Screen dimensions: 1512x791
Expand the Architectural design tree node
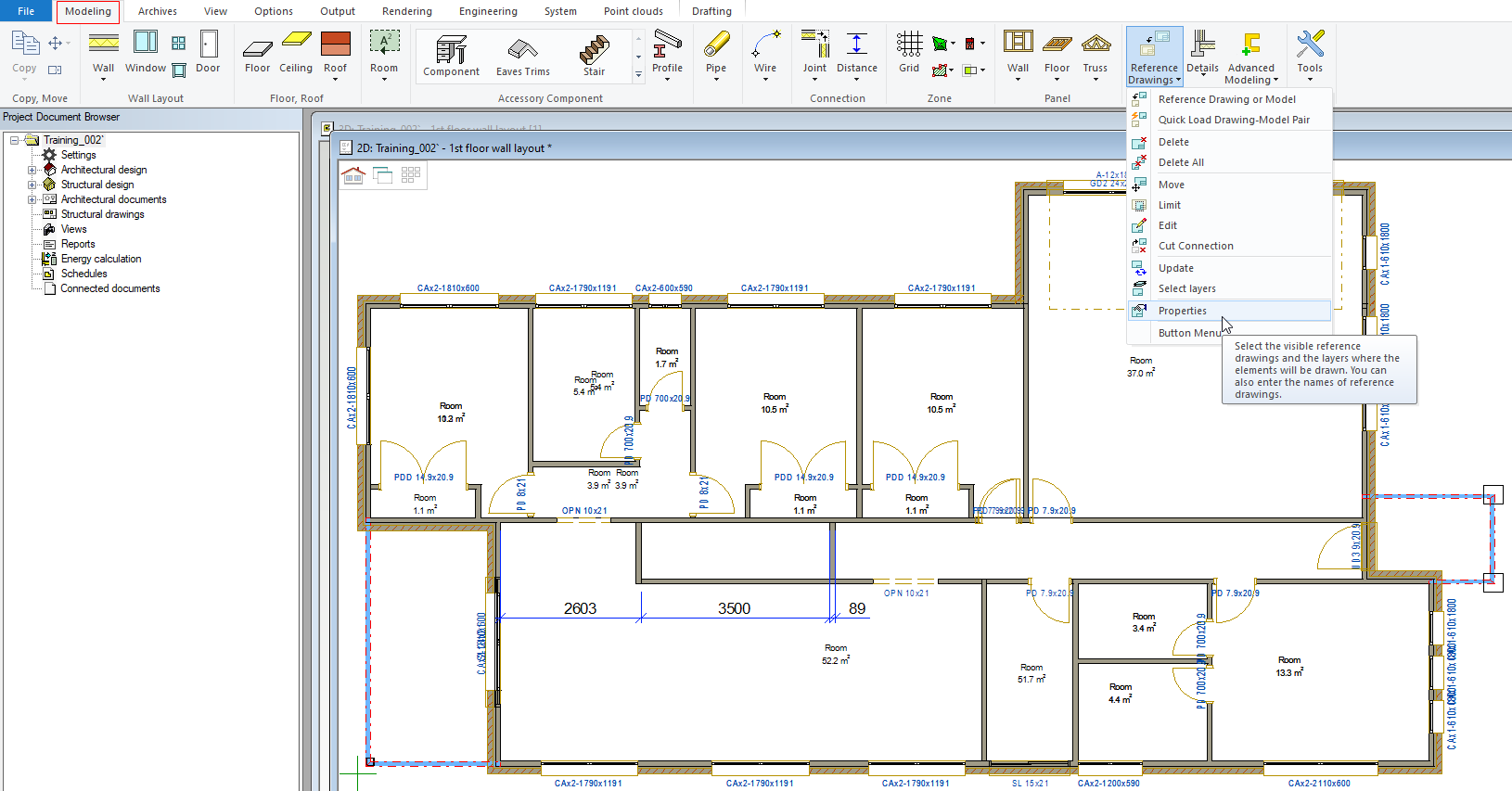coord(32,170)
